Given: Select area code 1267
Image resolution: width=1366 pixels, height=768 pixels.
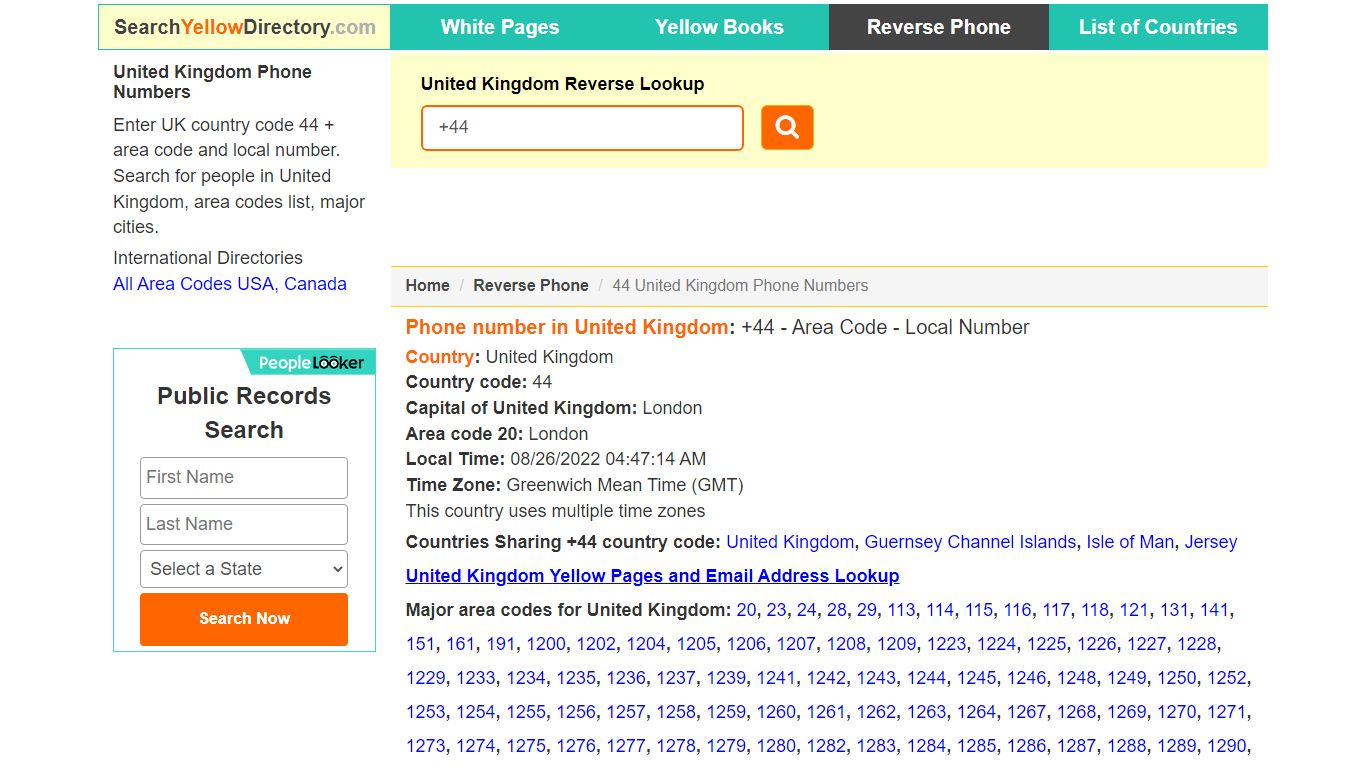Looking at the screenshot, I should click(1026, 712).
